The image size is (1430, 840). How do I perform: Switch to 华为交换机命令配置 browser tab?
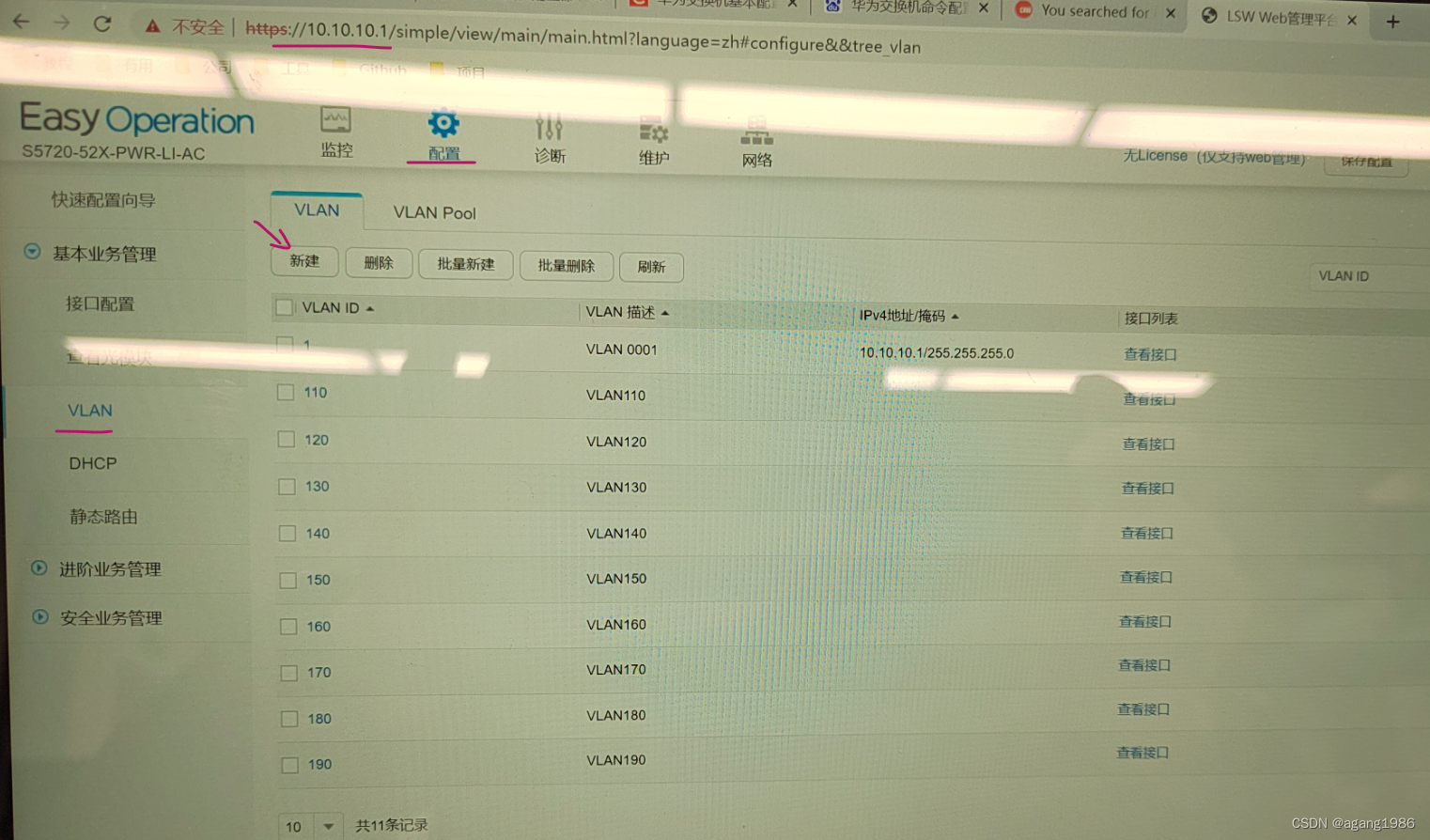[x=909, y=8]
